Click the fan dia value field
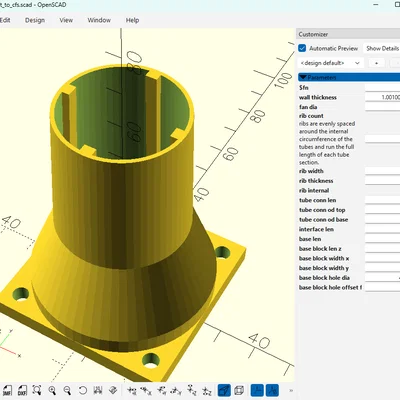 (x=382, y=107)
